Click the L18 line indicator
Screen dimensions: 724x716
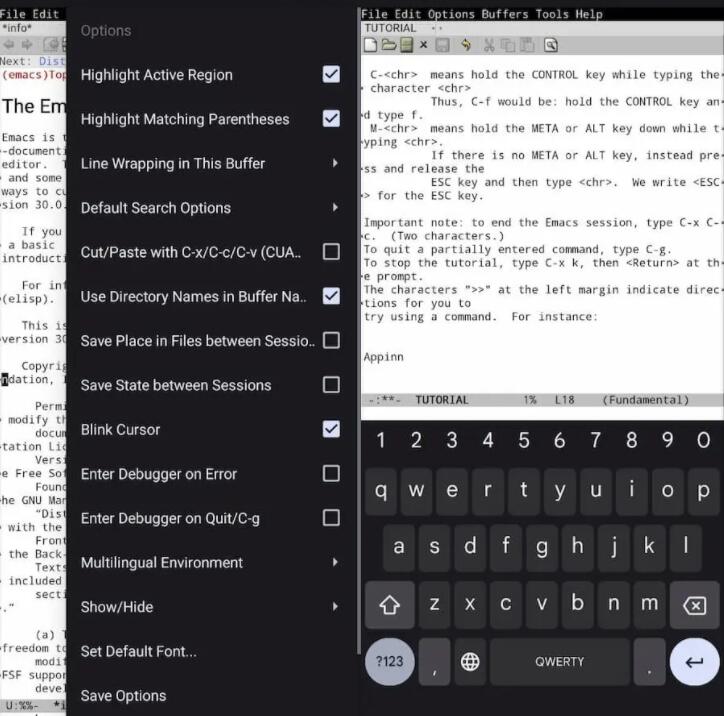tap(565, 400)
